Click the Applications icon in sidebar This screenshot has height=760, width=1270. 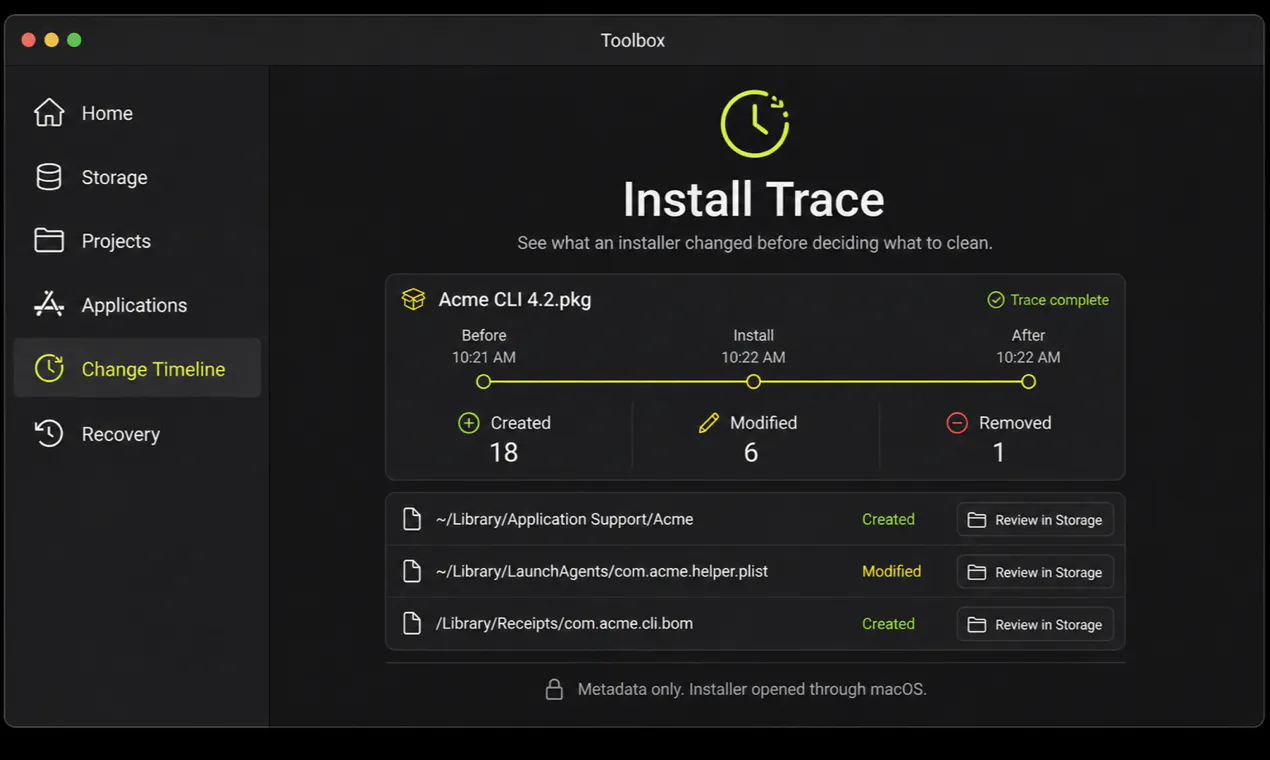click(x=49, y=305)
